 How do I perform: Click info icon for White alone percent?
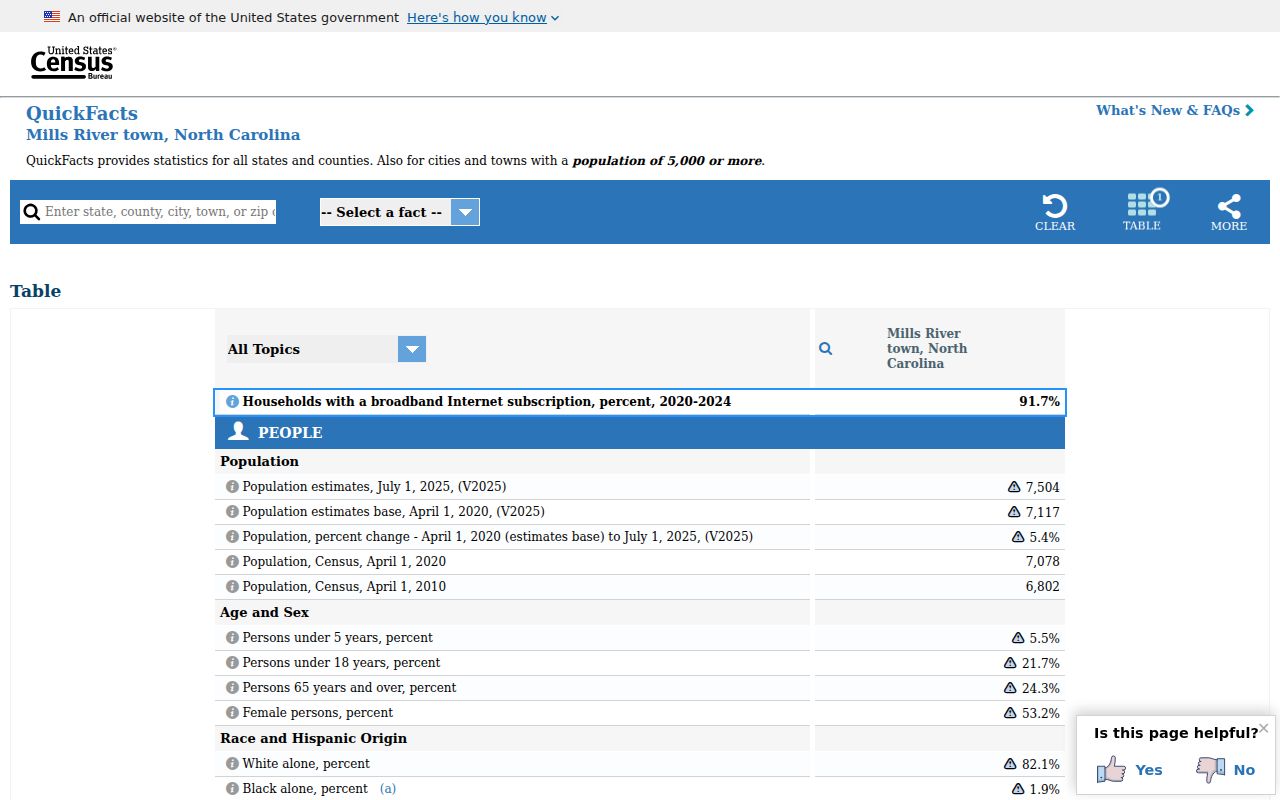coord(232,764)
